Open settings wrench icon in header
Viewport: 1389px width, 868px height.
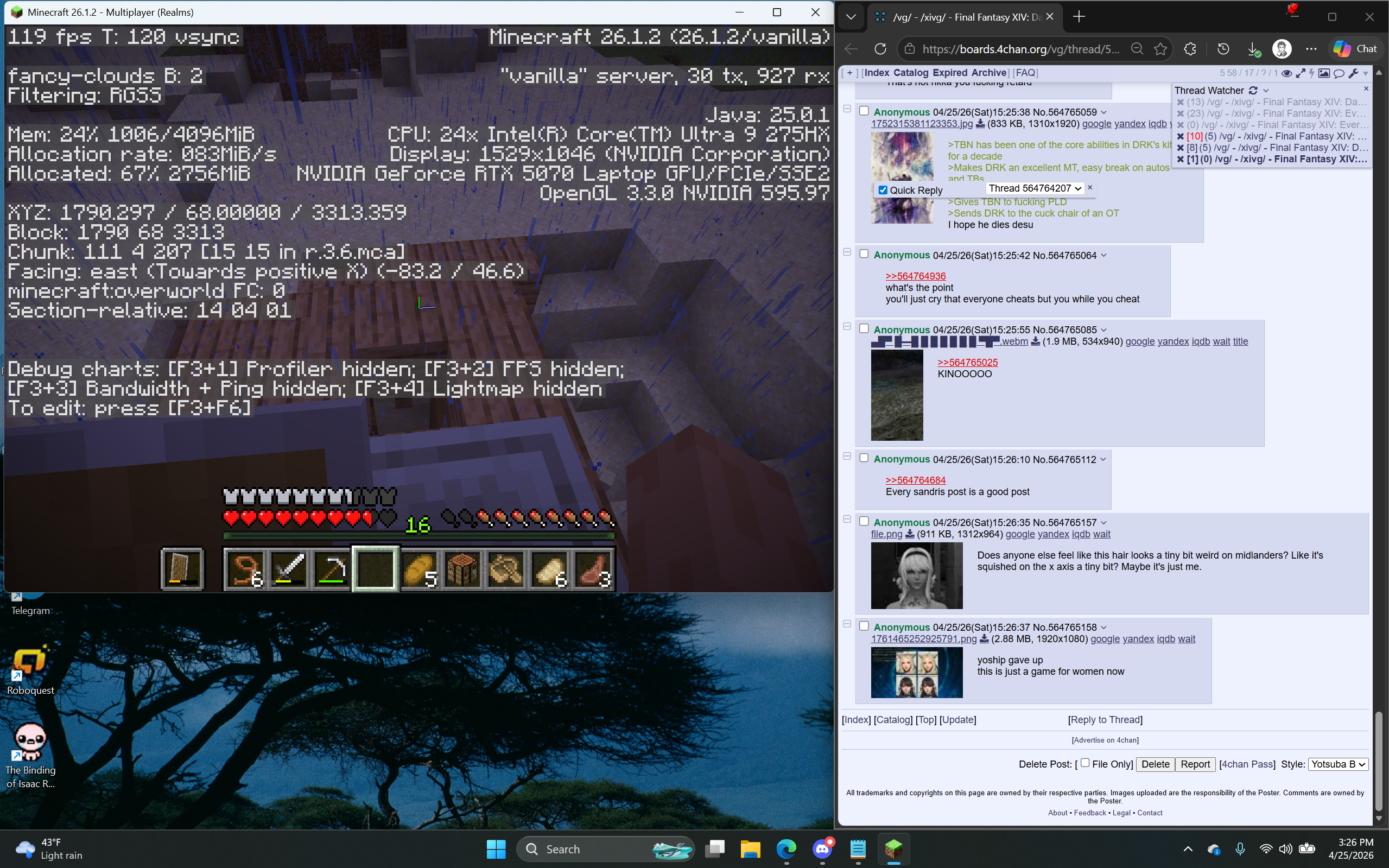click(x=1353, y=73)
